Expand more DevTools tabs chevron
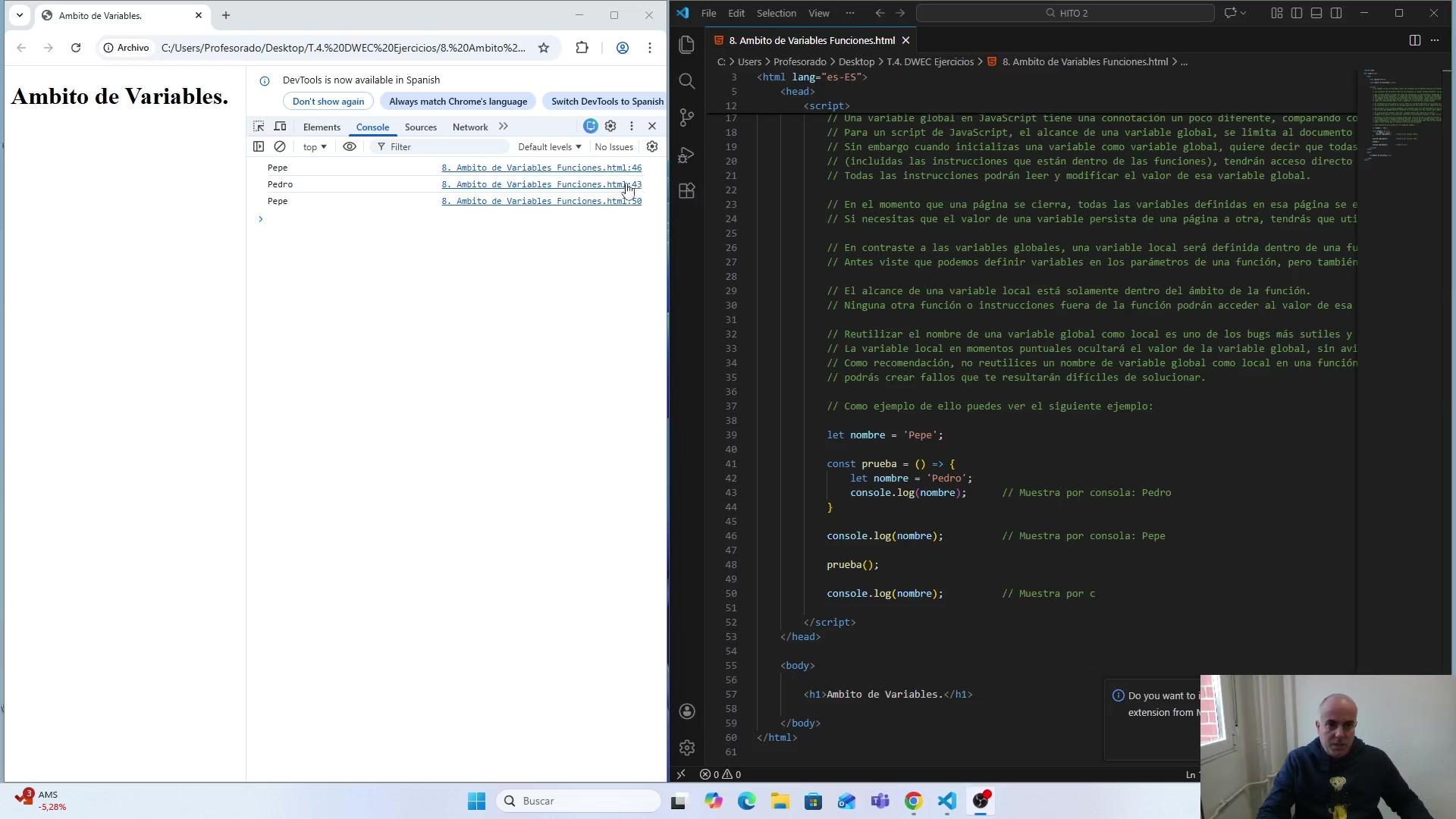1456x819 pixels. click(504, 127)
